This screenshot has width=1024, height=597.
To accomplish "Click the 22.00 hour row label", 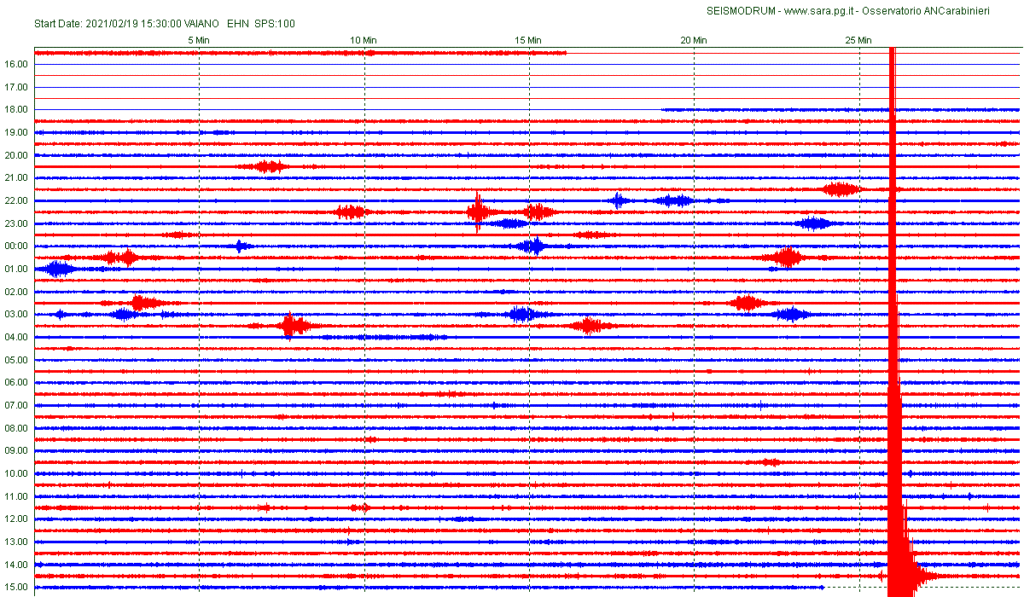I will point(16,201).
